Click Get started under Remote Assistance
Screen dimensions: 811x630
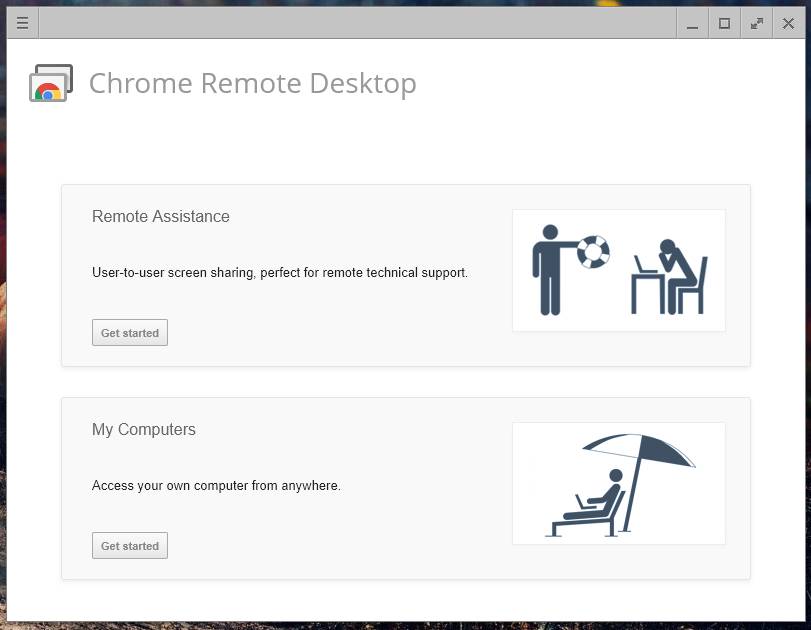click(130, 333)
